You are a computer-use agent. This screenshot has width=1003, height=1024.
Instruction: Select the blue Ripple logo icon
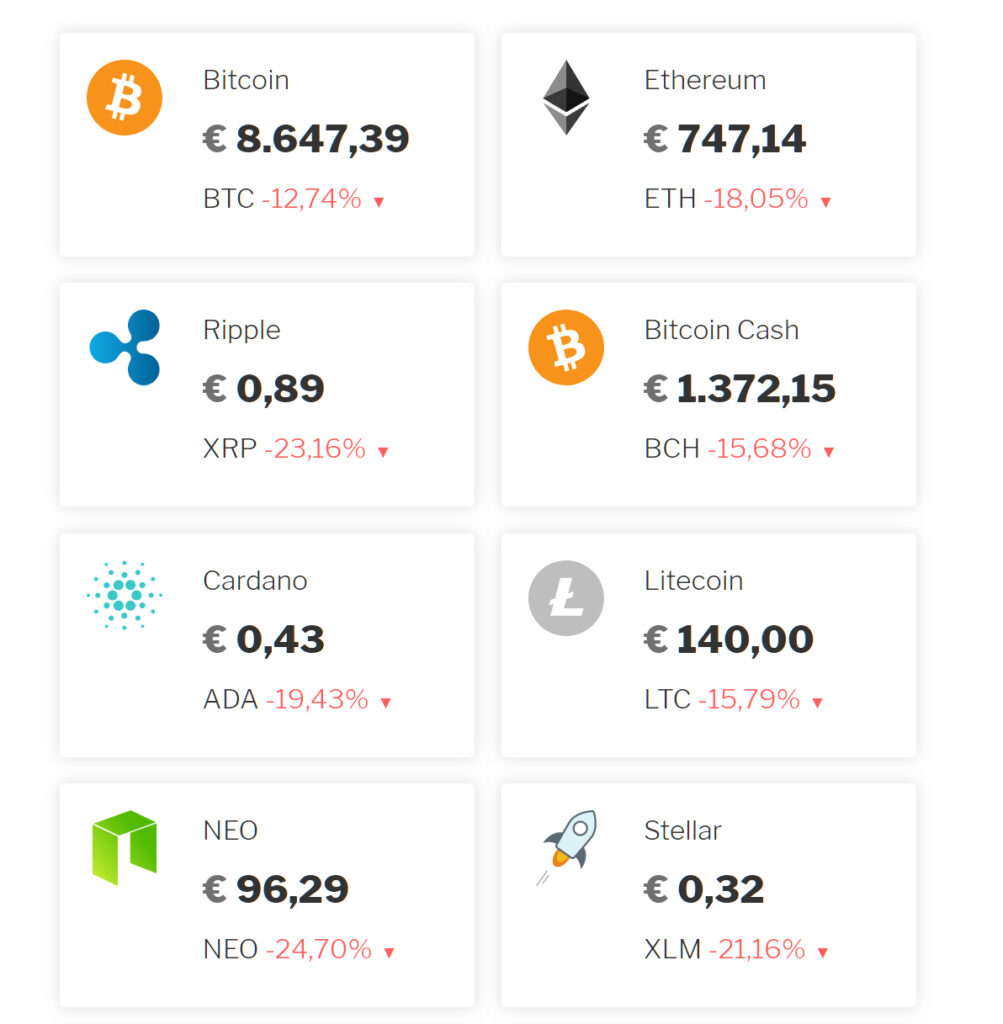[125, 347]
